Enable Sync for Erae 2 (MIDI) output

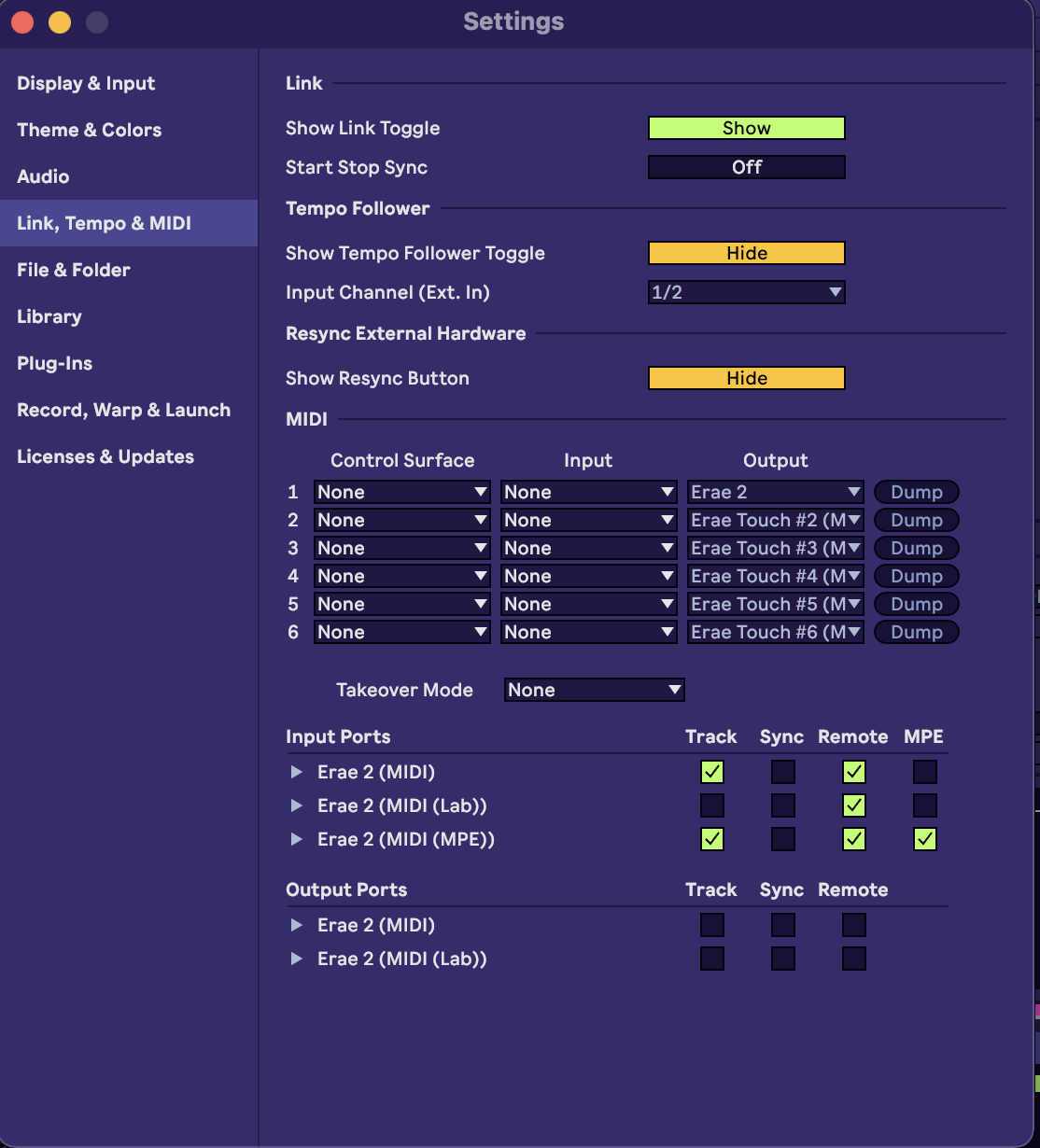point(783,925)
